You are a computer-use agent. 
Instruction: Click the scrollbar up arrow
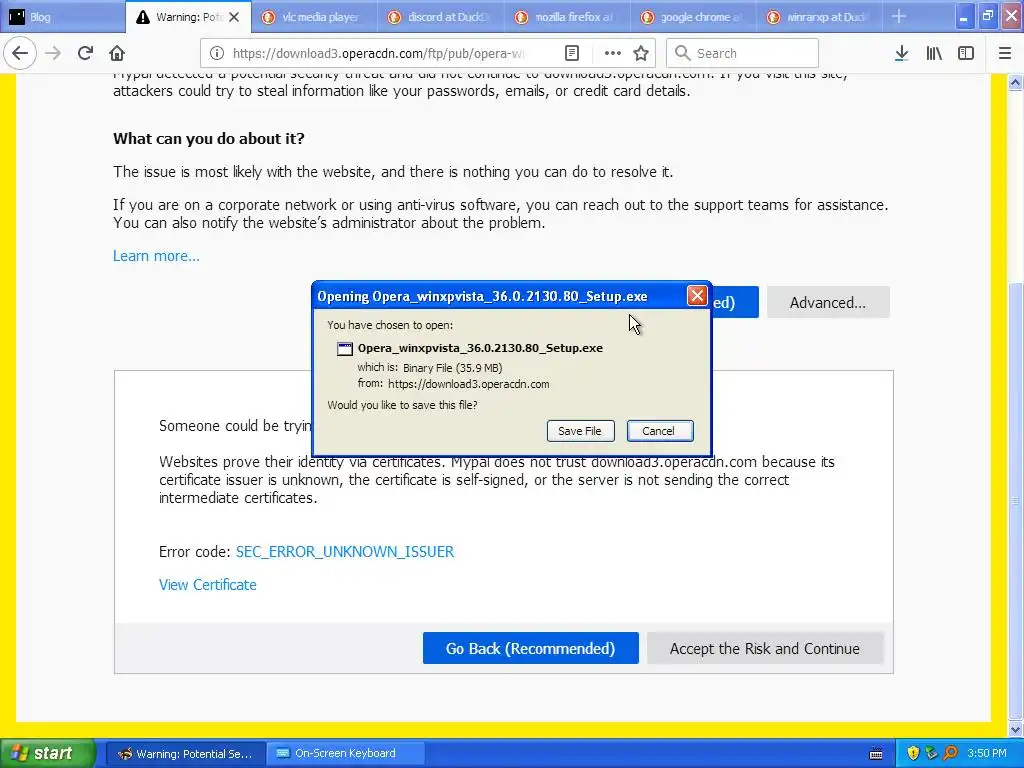point(1016,82)
